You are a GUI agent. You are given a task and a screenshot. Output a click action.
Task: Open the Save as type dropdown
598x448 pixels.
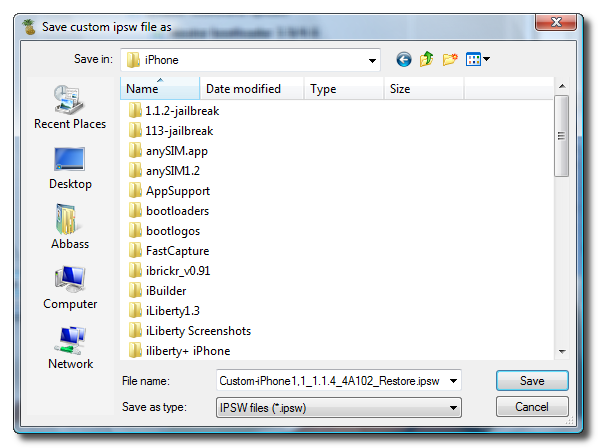coord(453,408)
